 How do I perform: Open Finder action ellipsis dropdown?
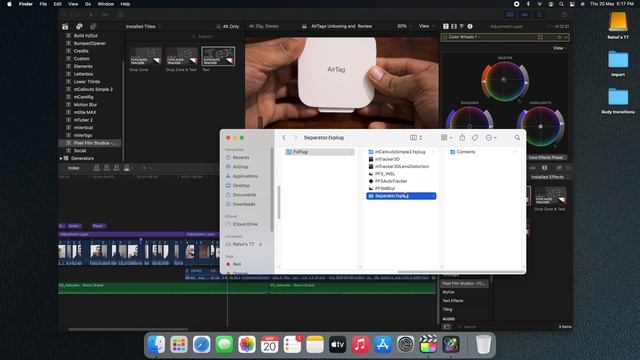491,138
